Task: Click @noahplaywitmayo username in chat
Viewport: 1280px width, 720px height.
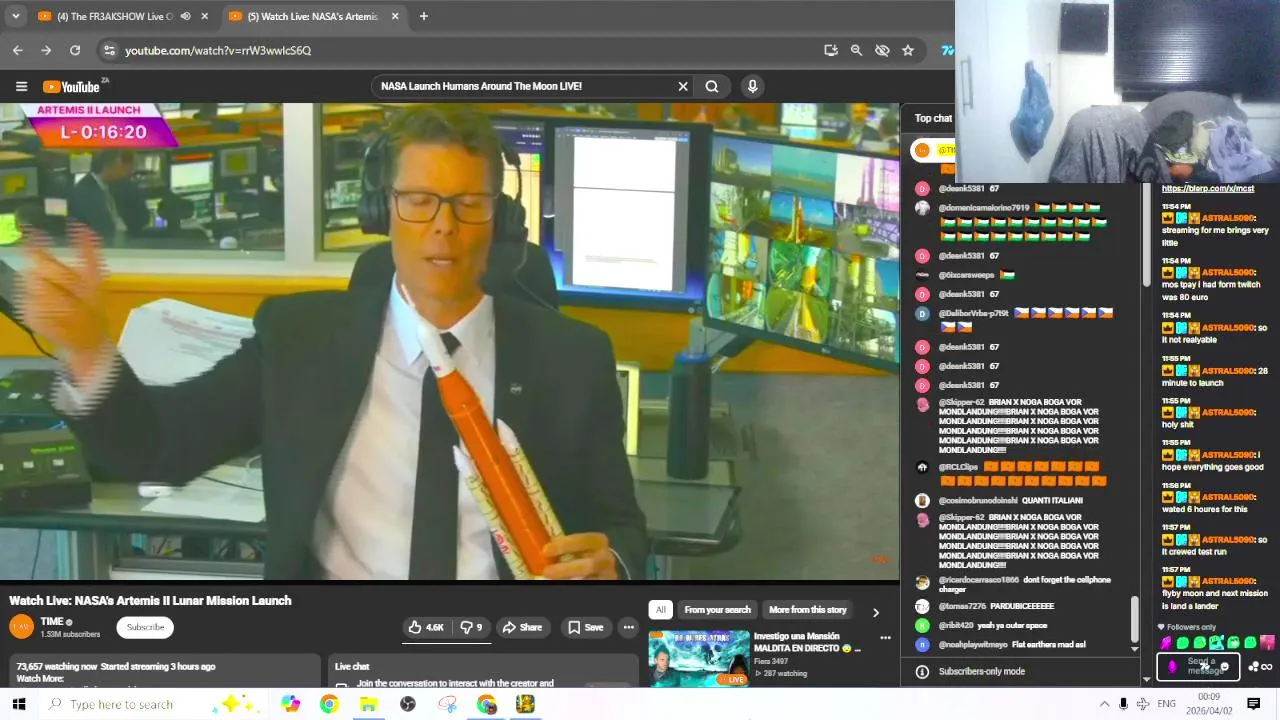Action: [972, 645]
